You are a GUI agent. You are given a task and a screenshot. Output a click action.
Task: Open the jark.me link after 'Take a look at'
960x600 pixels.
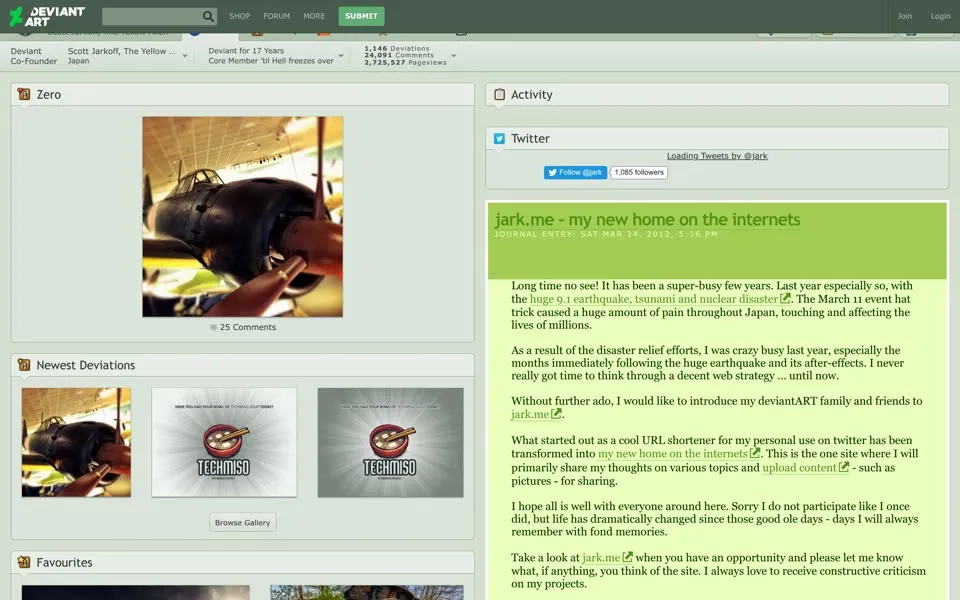click(x=607, y=557)
